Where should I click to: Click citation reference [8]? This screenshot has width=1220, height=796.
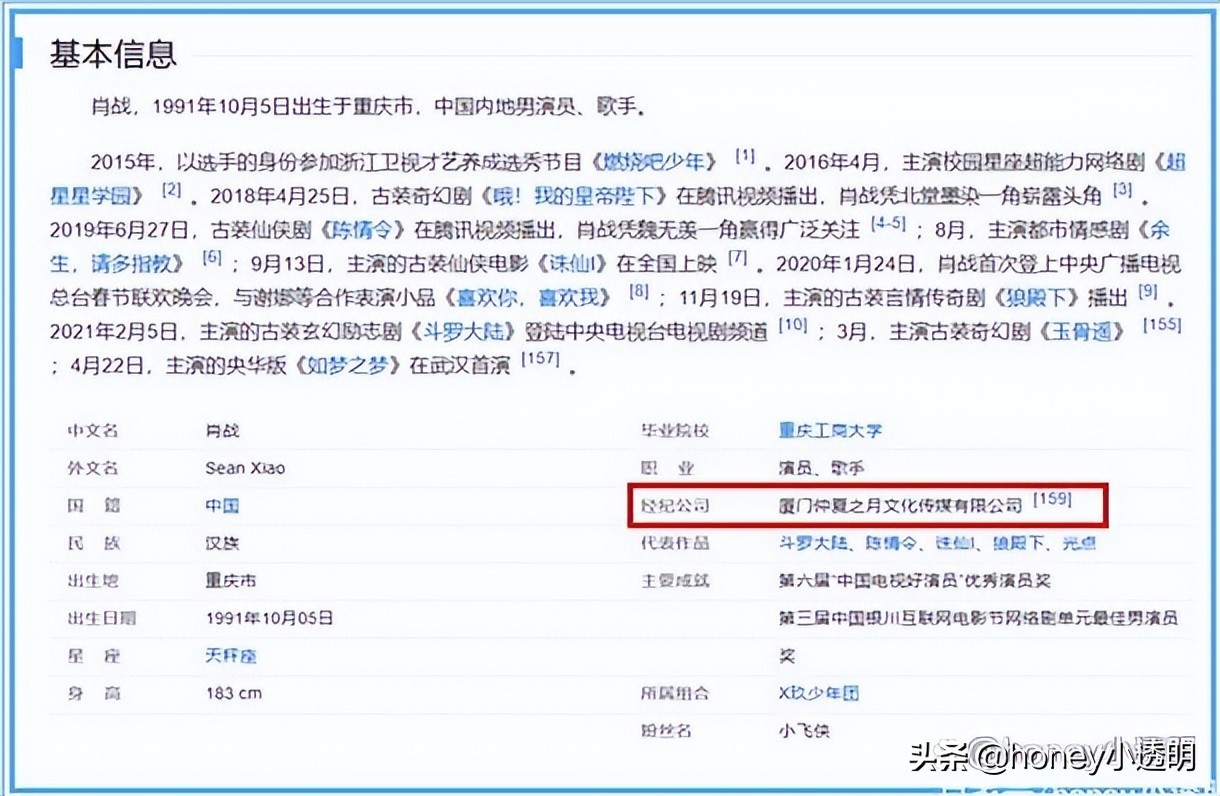pyautogui.click(x=638, y=292)
